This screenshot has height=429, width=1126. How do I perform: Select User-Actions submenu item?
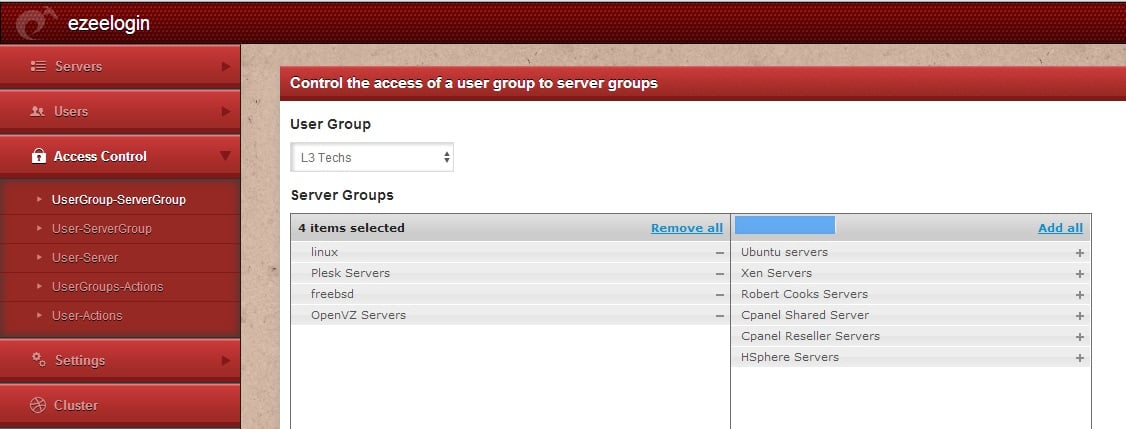coord(87,315)
